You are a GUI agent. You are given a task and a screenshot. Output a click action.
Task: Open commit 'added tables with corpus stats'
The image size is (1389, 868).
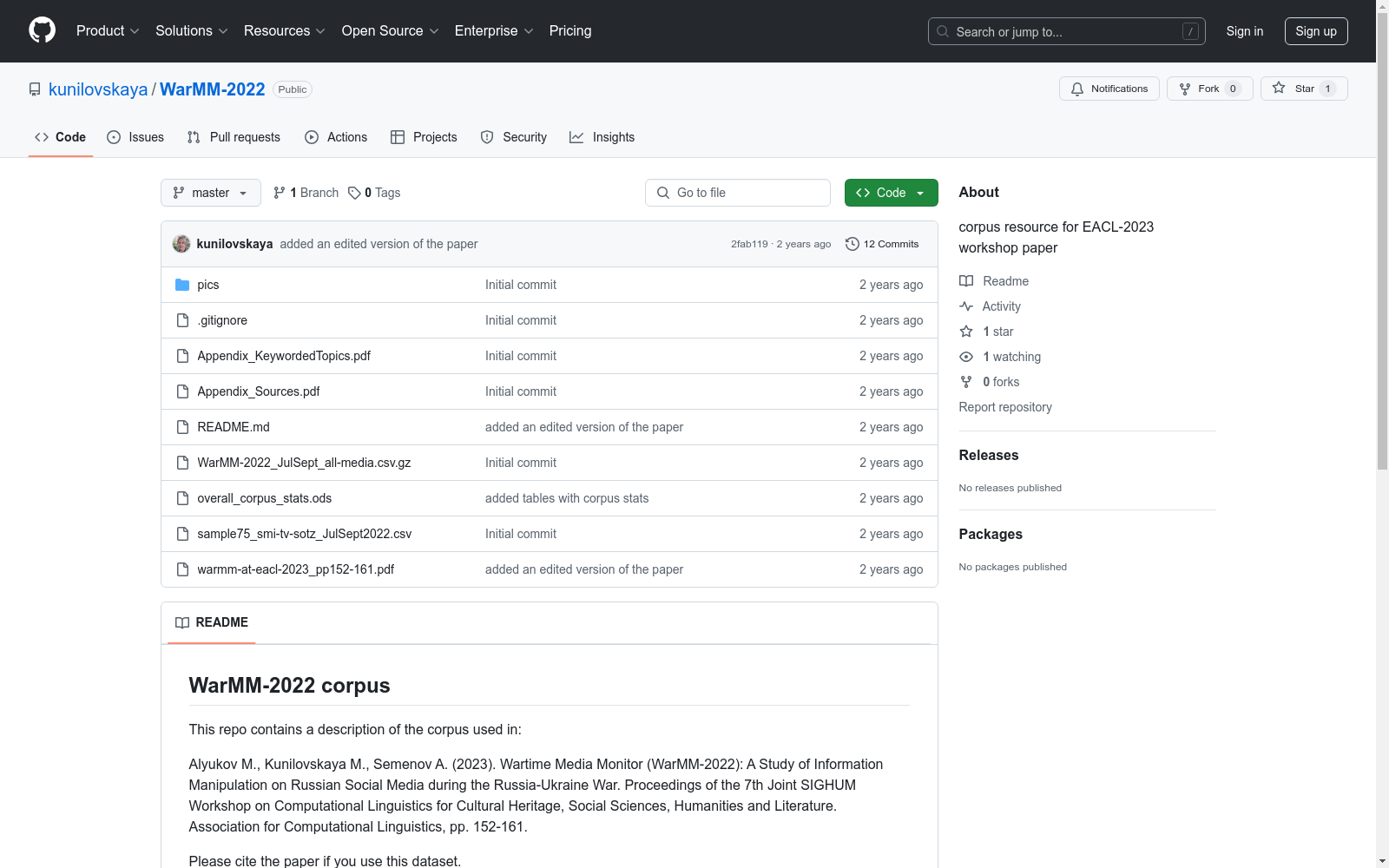tap(567, 498)
